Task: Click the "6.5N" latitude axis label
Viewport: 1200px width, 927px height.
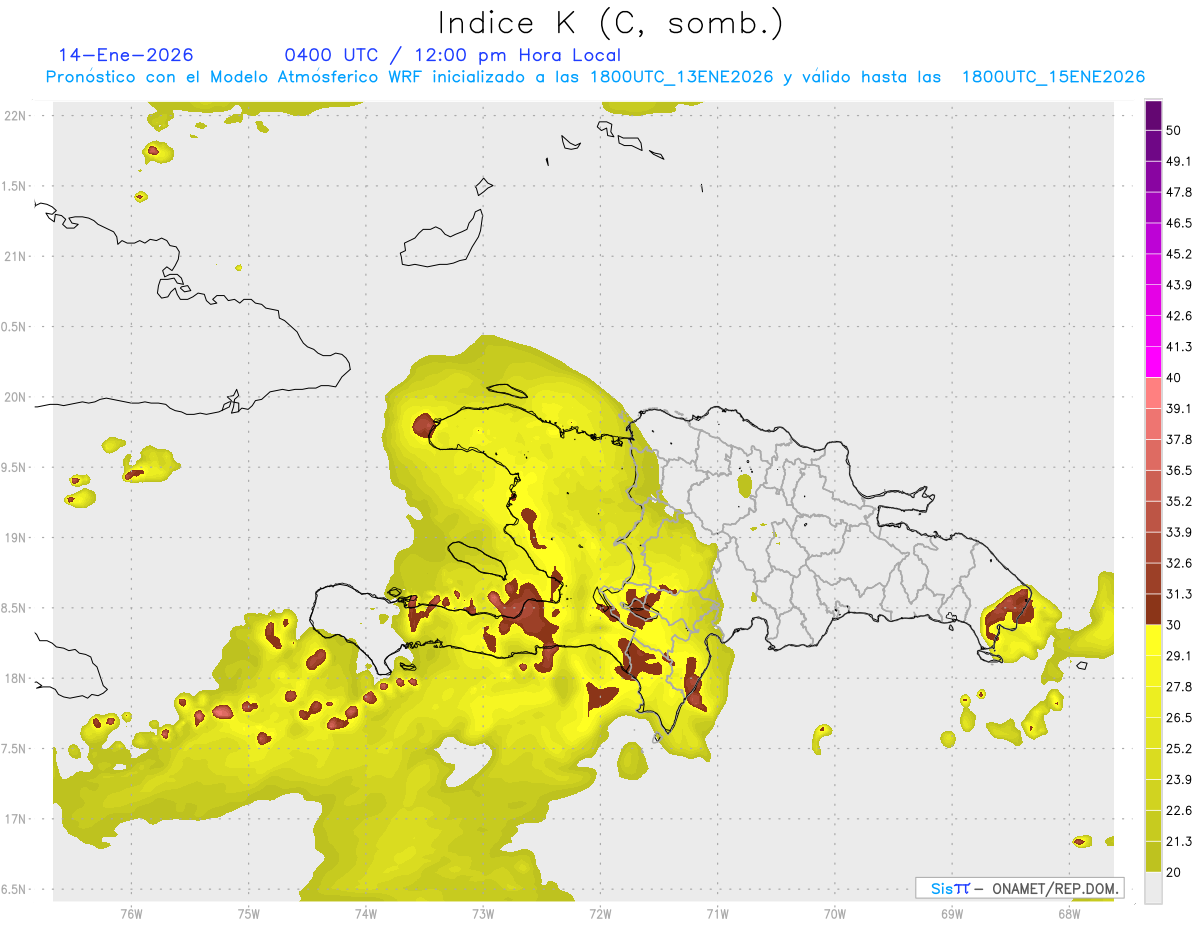Action: tap(13, 889)
